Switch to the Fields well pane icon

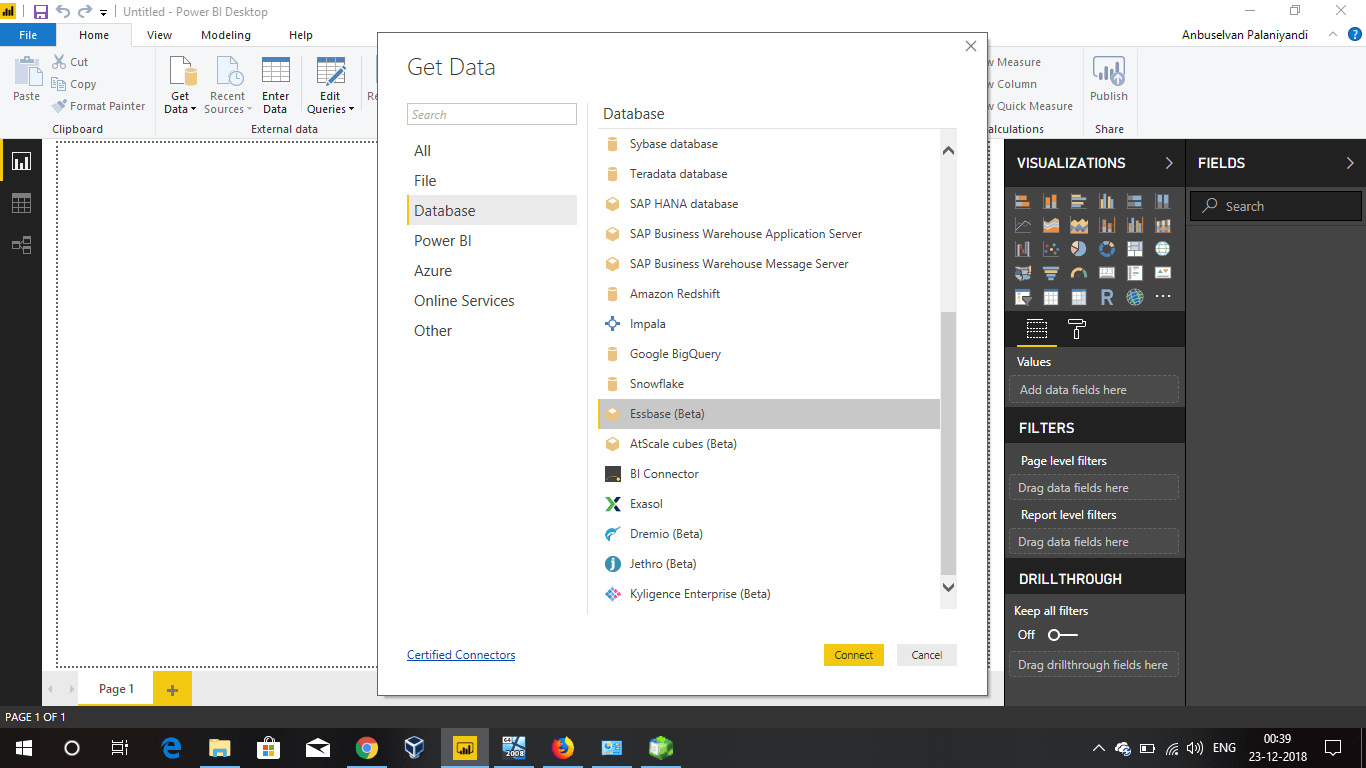[x=1037, y=329]
